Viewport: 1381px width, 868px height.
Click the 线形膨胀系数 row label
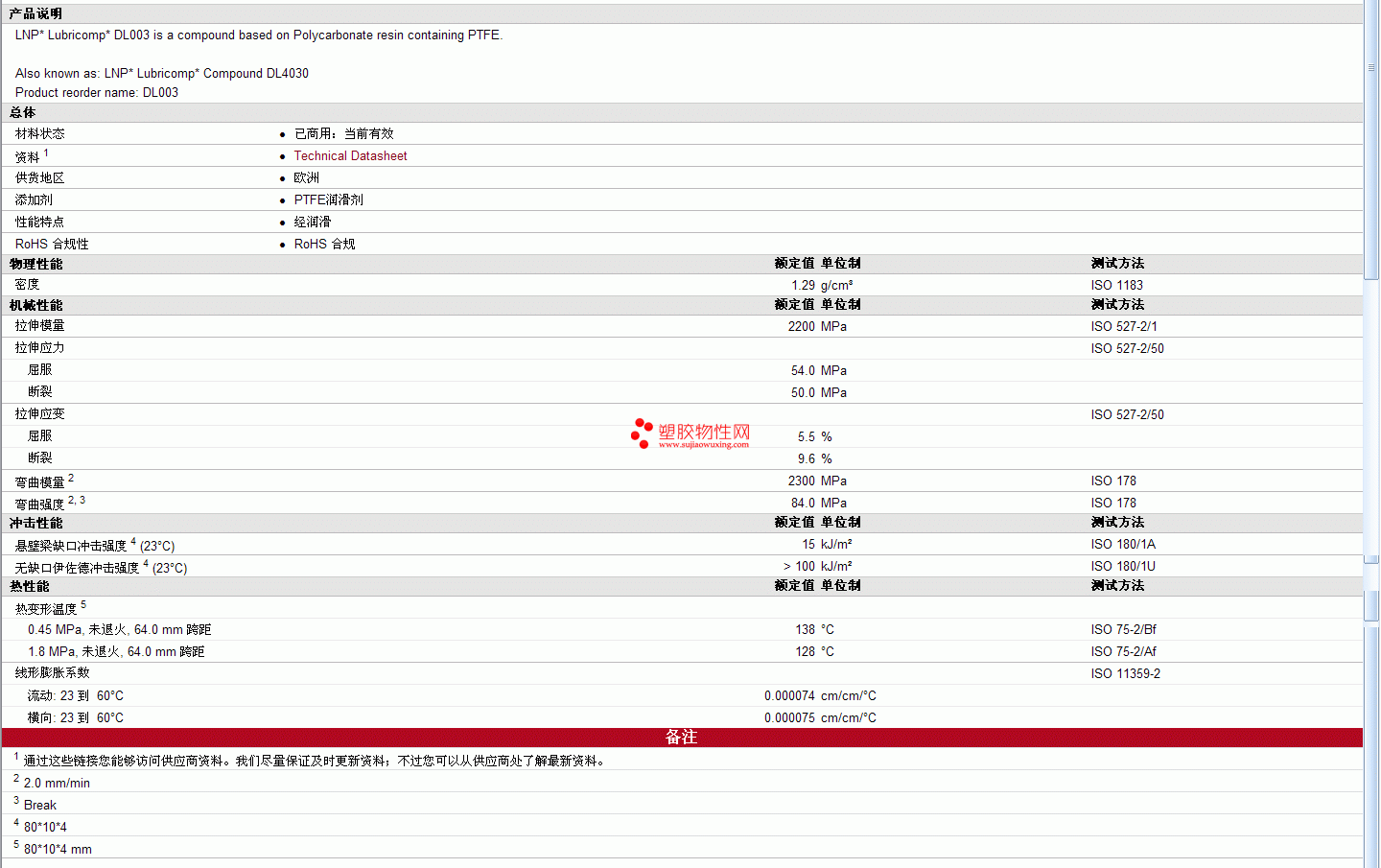pyautogui.click(x=52, y=672)
